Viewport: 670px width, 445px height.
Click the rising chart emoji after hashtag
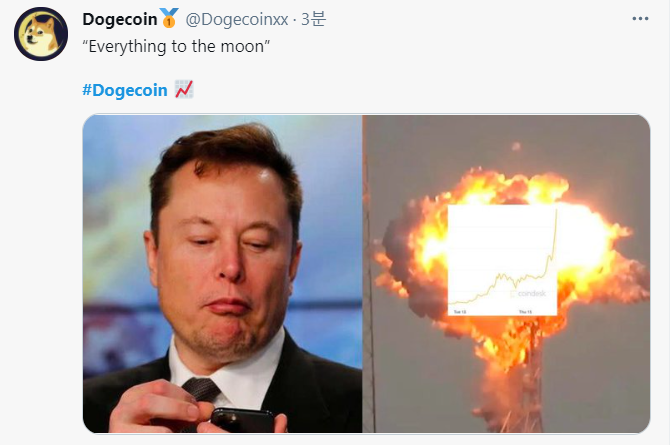point(184,90)
